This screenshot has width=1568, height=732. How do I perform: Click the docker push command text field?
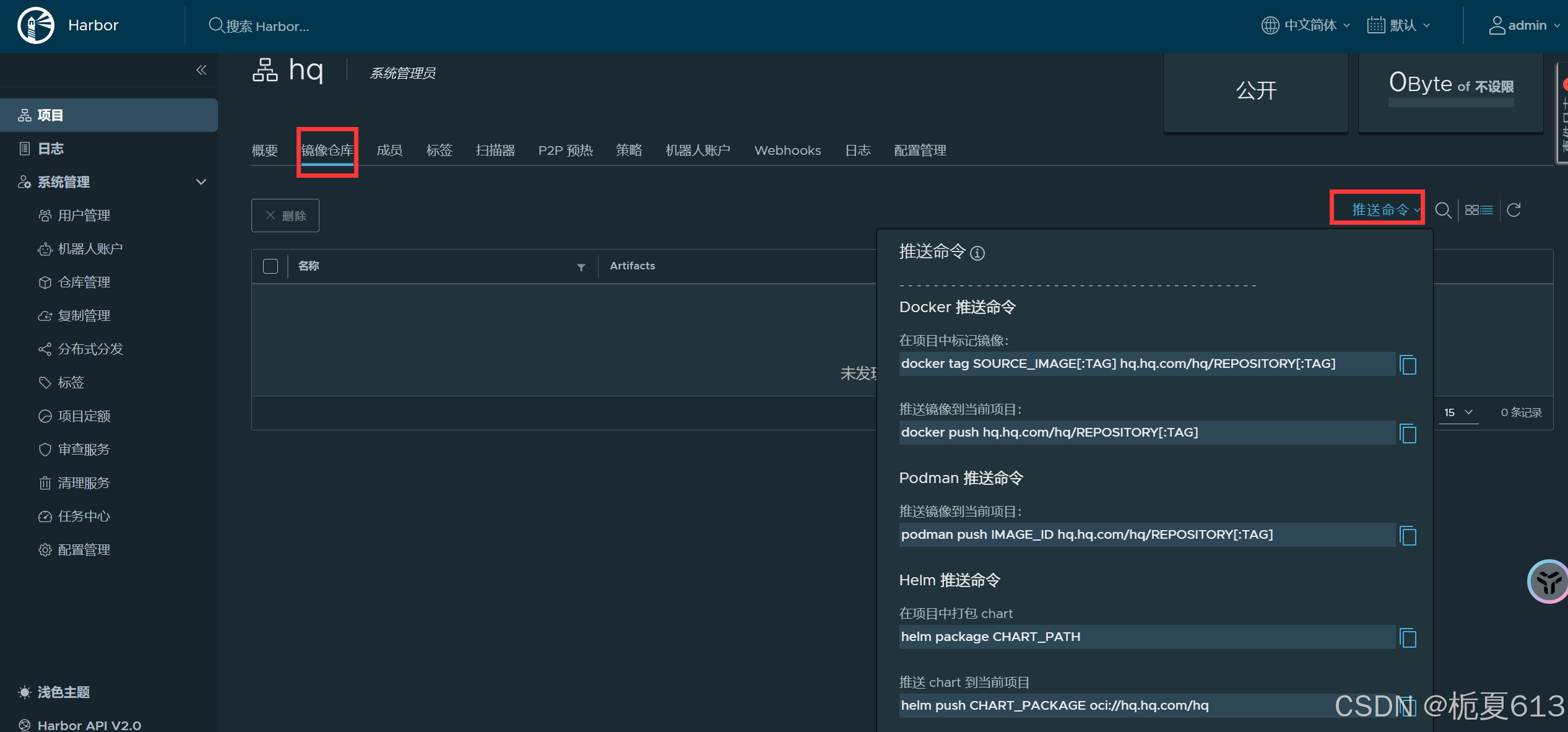[x=1146, y=432]
